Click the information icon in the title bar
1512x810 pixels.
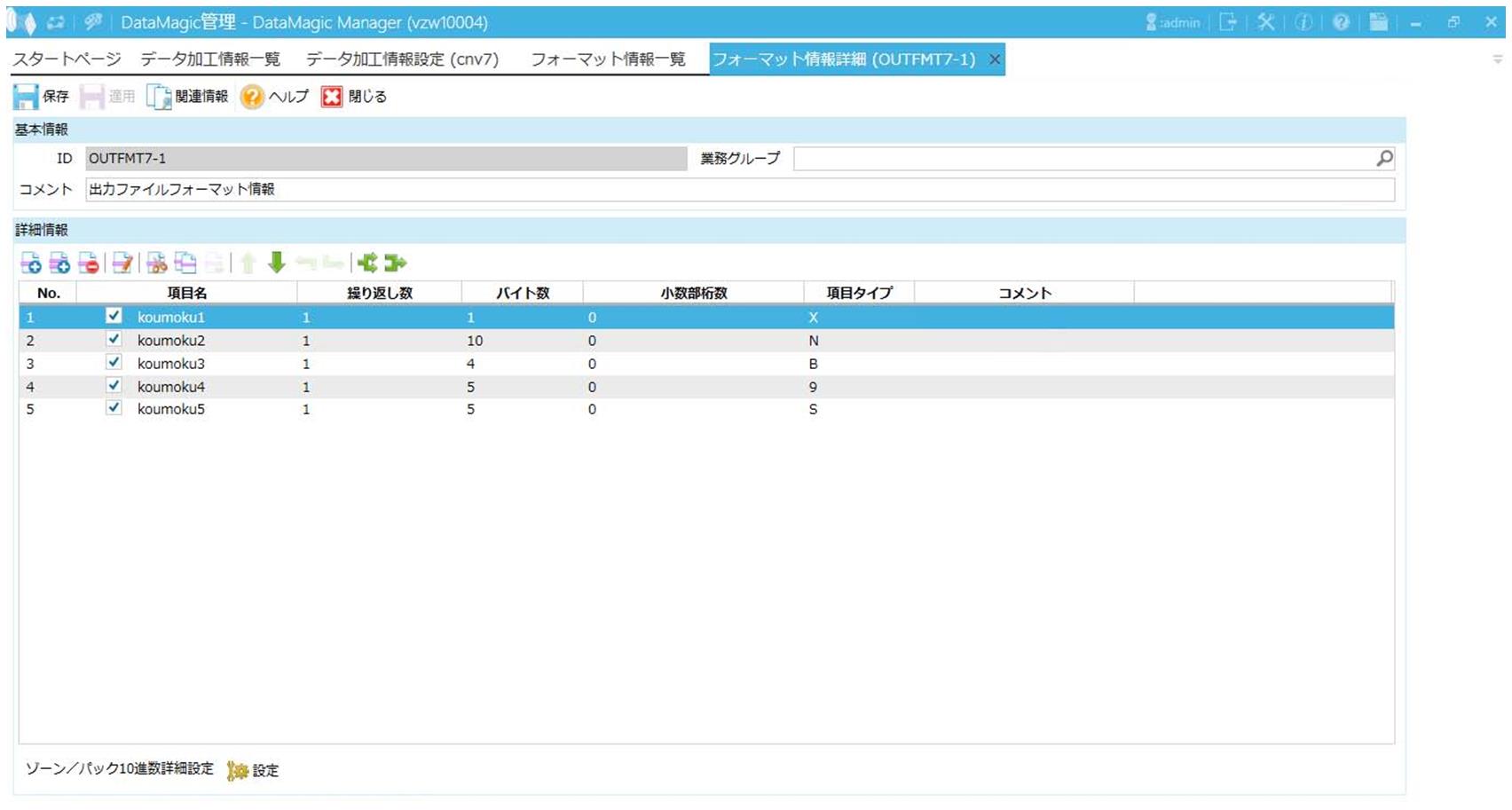(1303, 22)
